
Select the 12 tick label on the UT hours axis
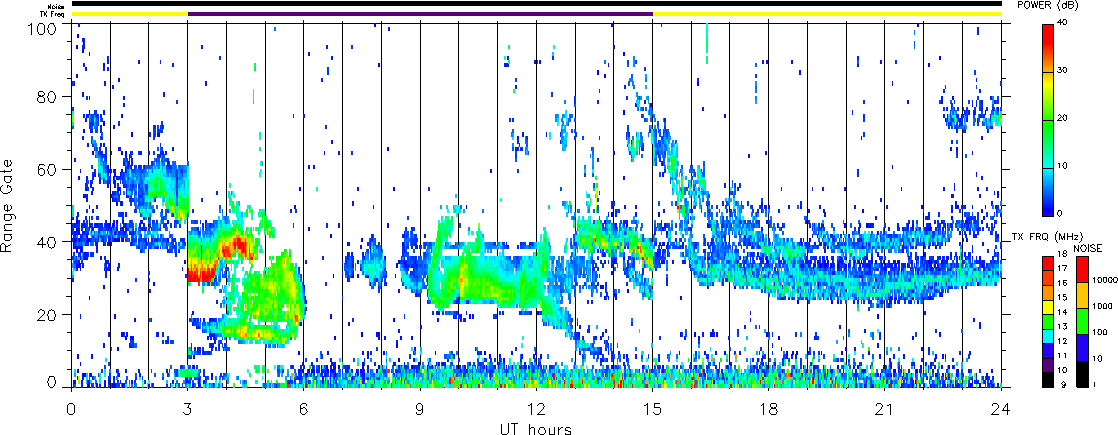(536, 410)
